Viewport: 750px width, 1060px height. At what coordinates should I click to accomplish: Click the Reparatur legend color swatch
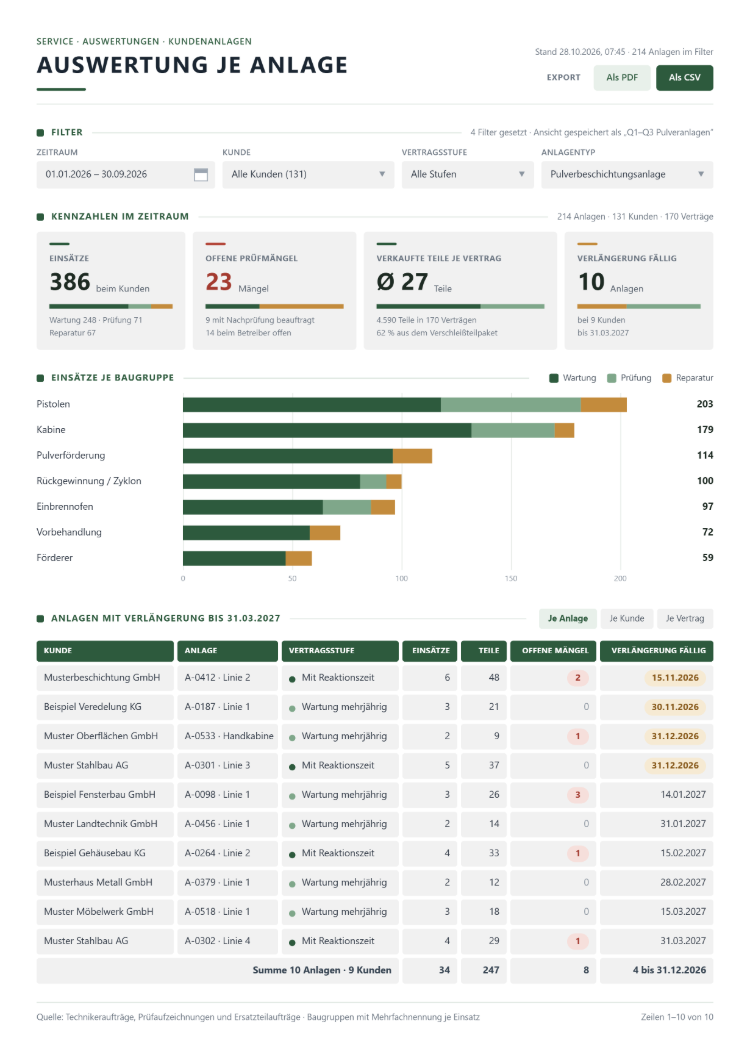coord(666,379)
